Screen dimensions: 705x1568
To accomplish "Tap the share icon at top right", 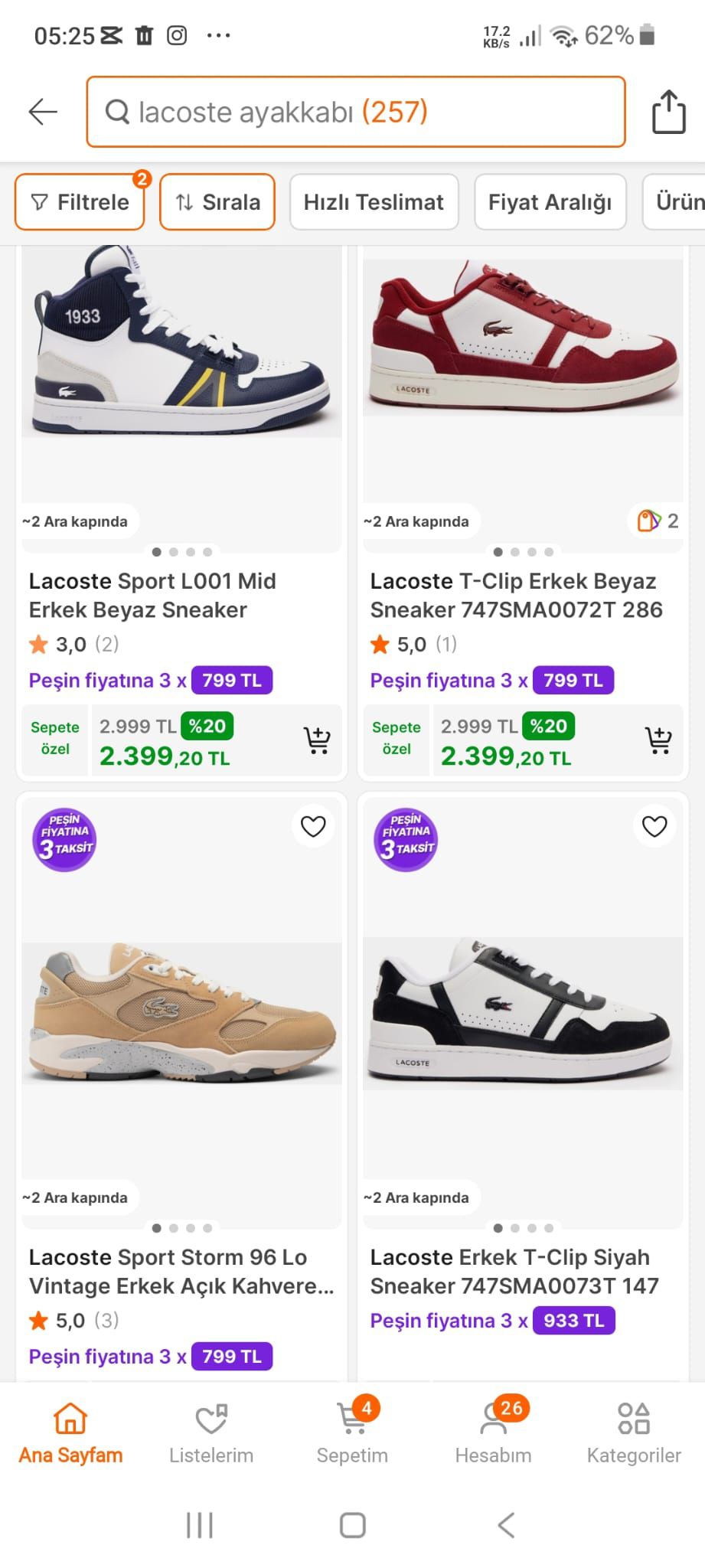I will (668, 112).
